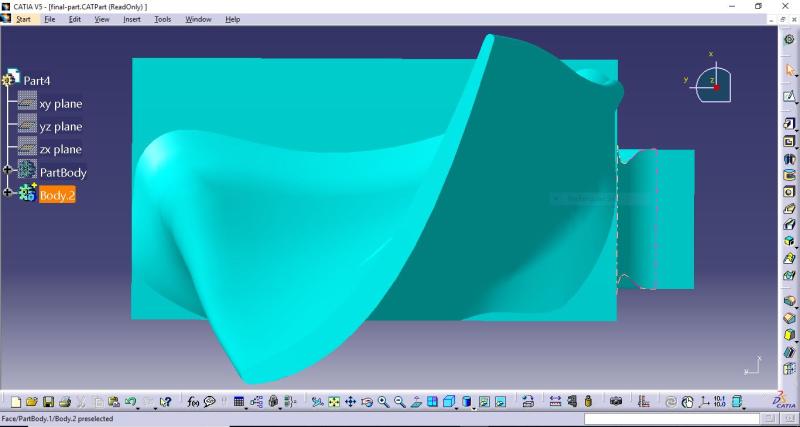Click the Print icon in bottom toolbar
The width and height of the screenshot is (800, 427).
pos(64,402)
